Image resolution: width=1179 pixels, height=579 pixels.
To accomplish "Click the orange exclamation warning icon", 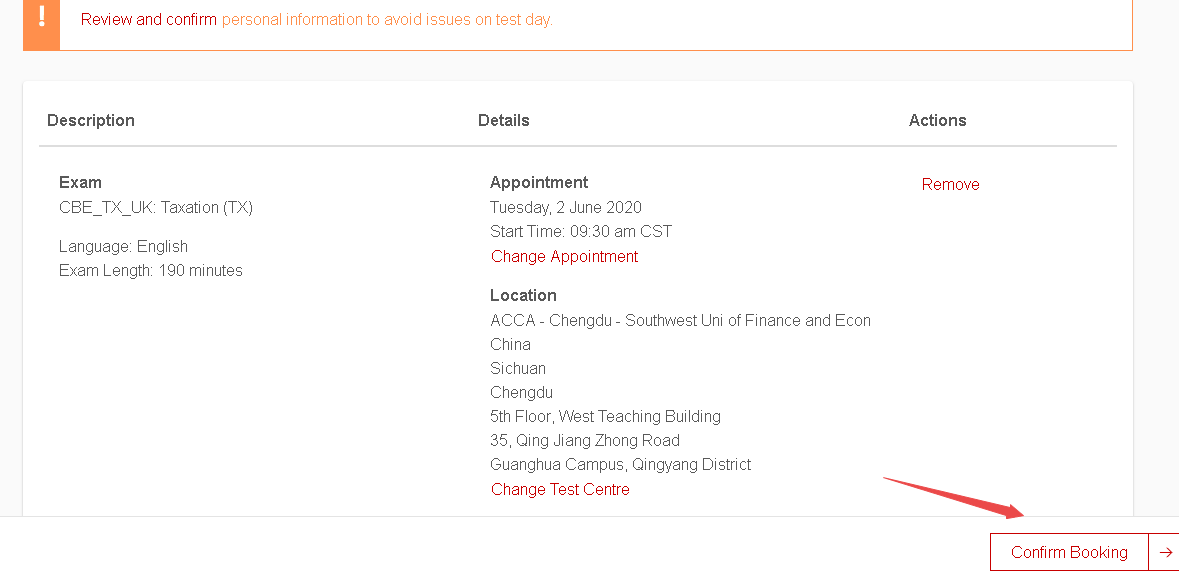I will (41, 18).
